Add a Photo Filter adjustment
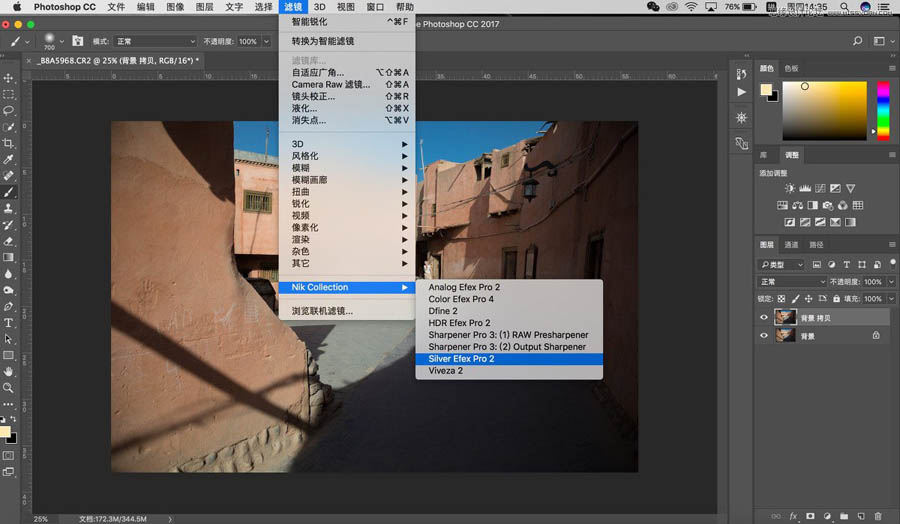900x524 pixels. [828, 205]
